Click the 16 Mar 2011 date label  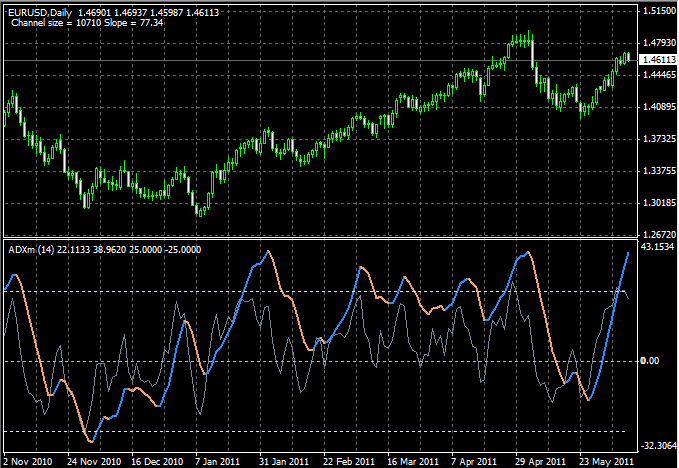(x=413, y=462)
